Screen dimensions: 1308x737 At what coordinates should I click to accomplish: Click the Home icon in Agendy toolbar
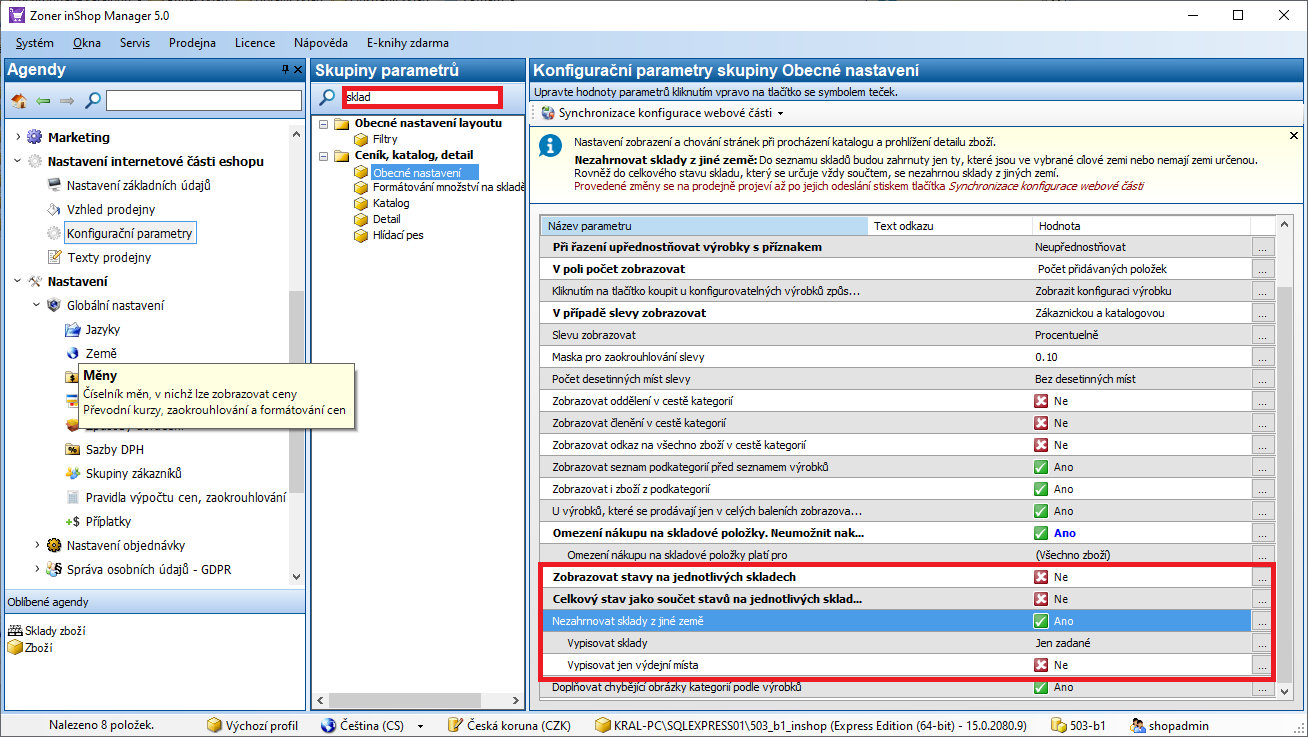pos(18,101)
